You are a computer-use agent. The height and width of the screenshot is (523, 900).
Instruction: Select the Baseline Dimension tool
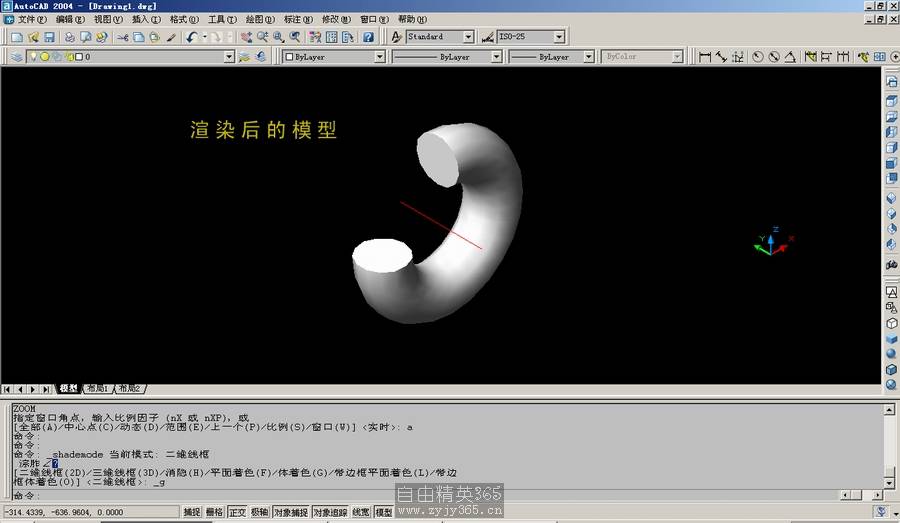827,56
